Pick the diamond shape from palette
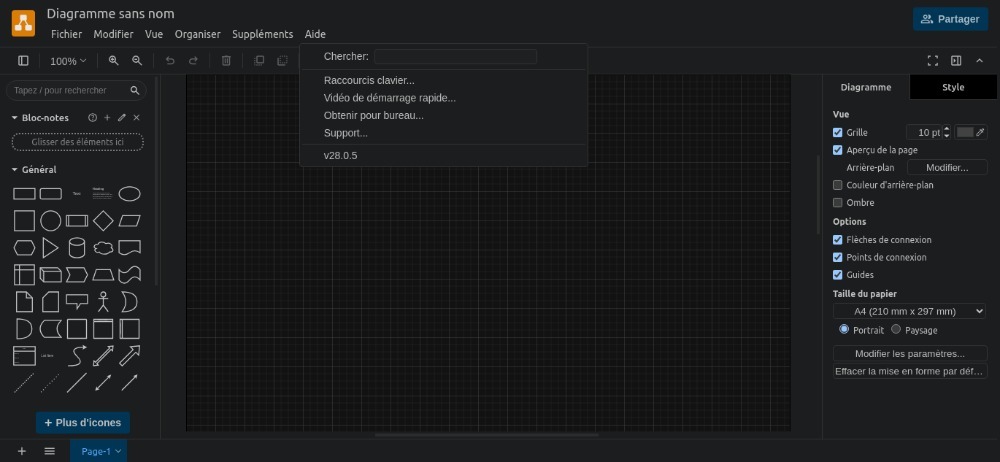 103,221
